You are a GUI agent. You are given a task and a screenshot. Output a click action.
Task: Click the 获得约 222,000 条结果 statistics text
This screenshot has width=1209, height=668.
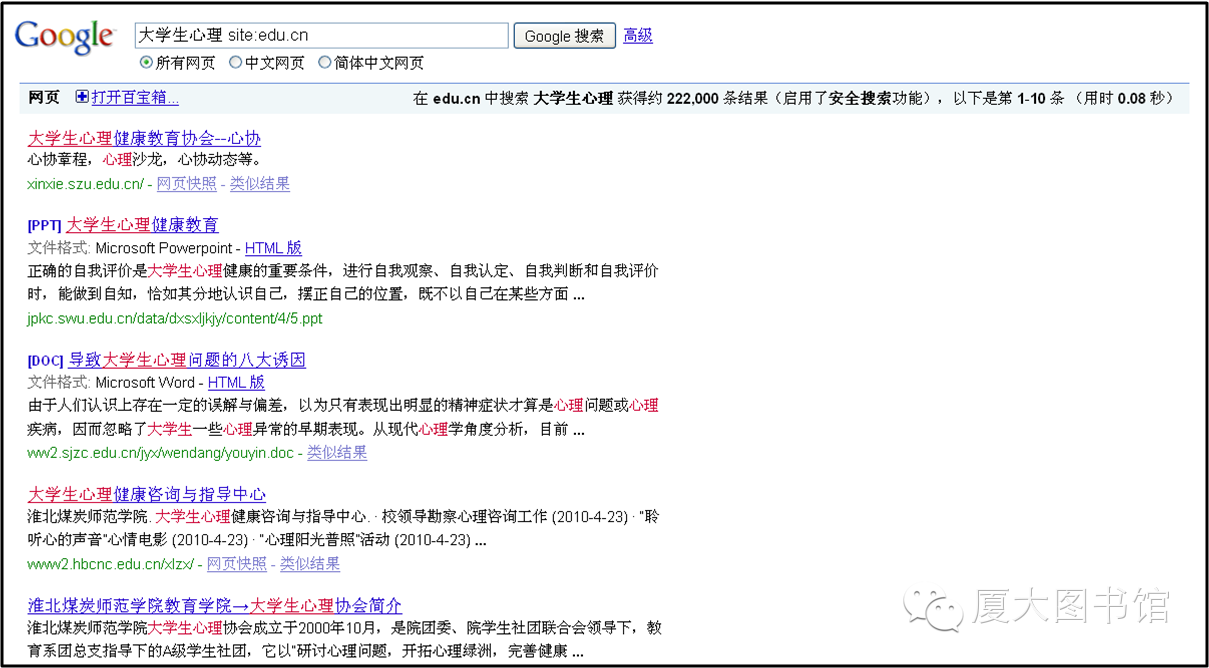pos(693,98)
